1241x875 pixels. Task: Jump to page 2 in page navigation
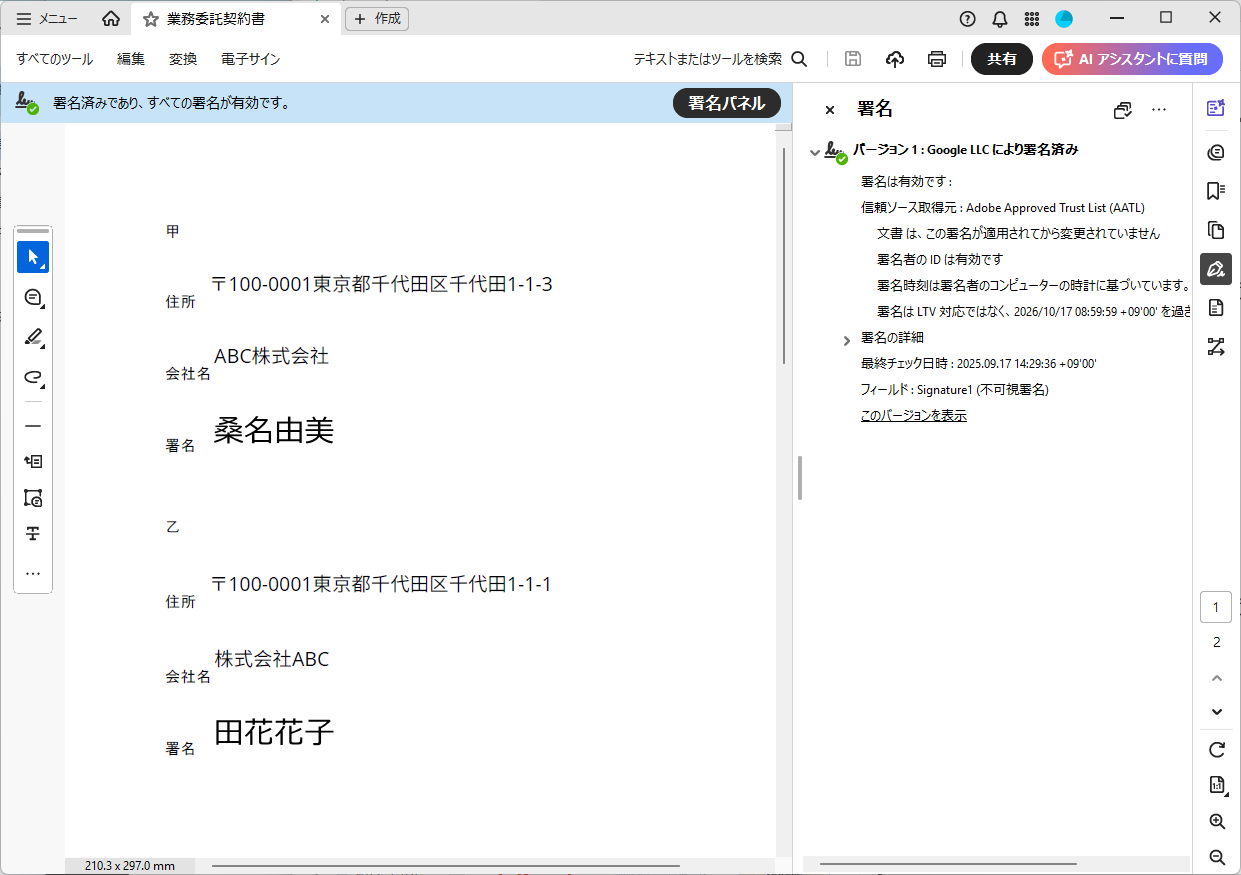coord(1216,642)
